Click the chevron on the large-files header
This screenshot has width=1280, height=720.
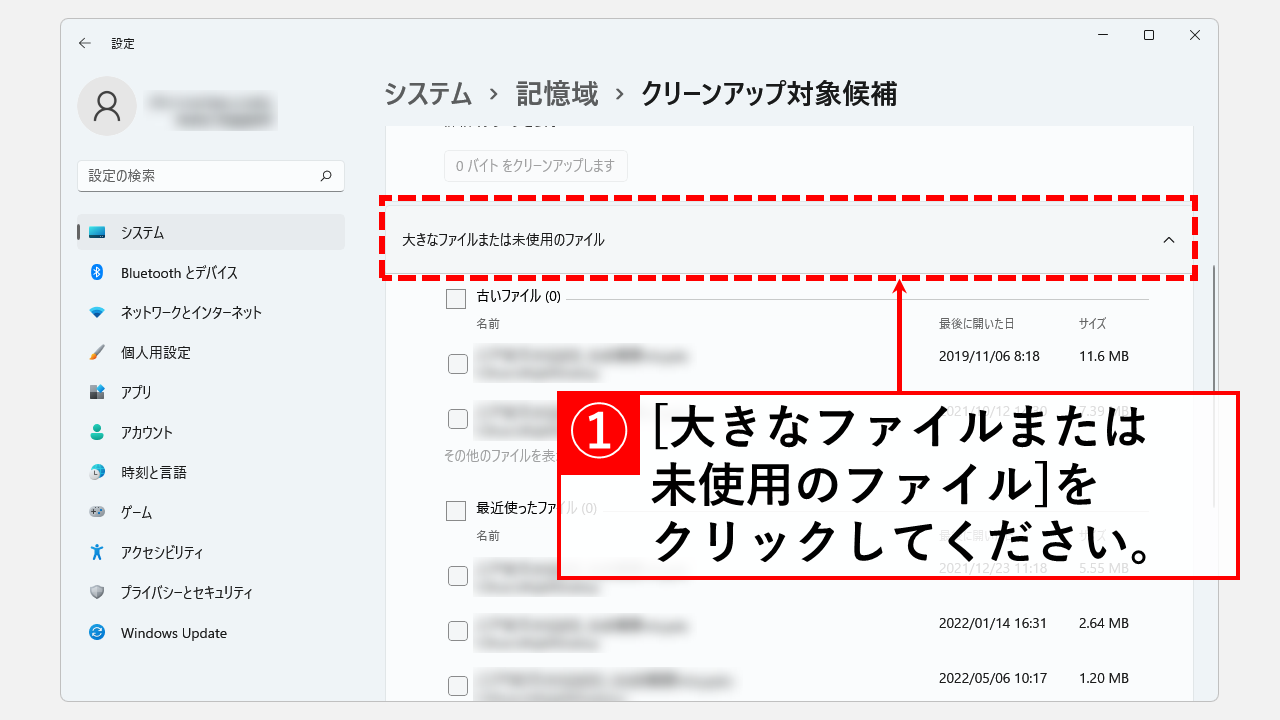[1169, 240]
